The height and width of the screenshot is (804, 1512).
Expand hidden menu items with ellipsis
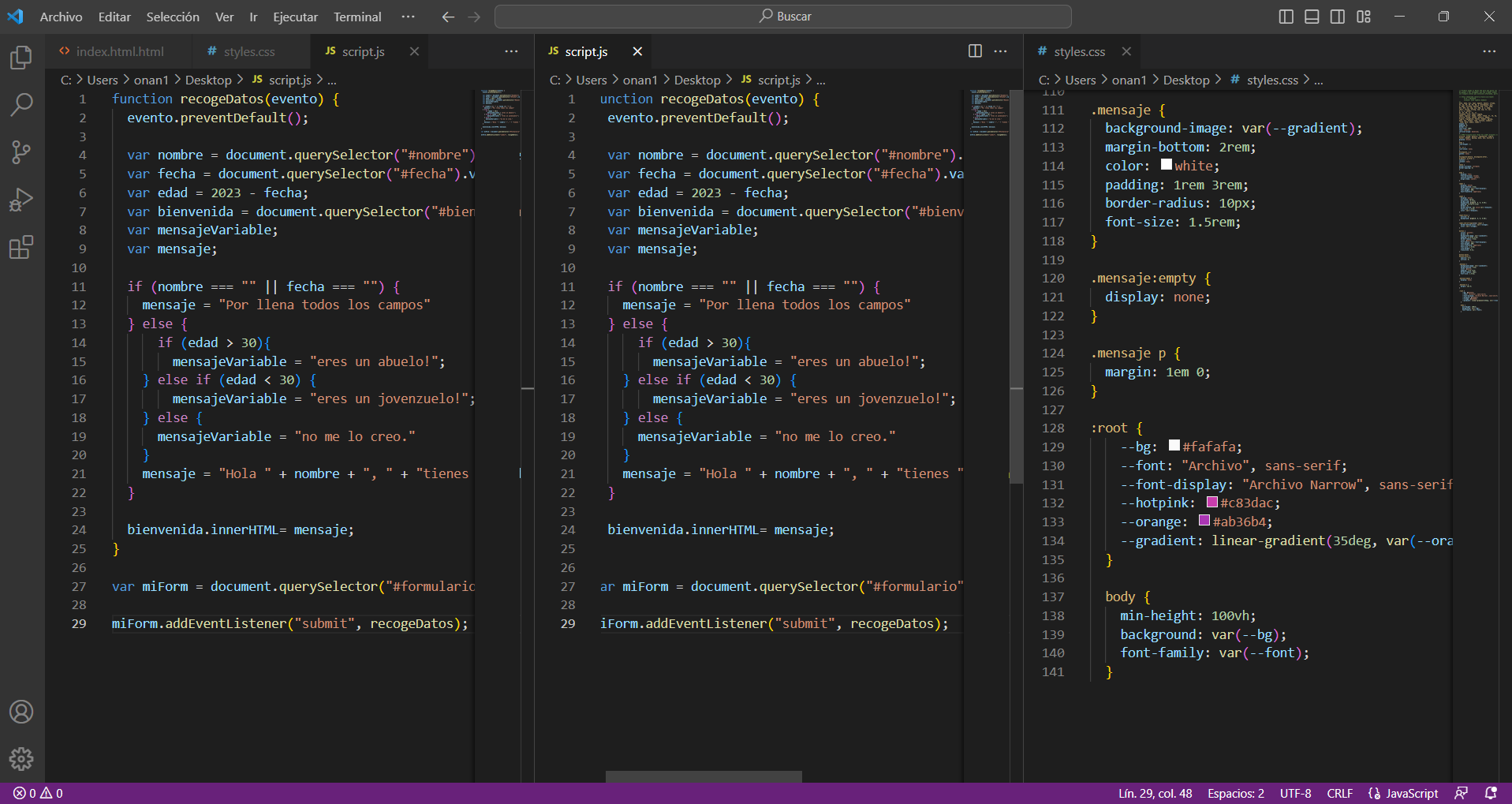pyautogui.click(x=408, y=17)
